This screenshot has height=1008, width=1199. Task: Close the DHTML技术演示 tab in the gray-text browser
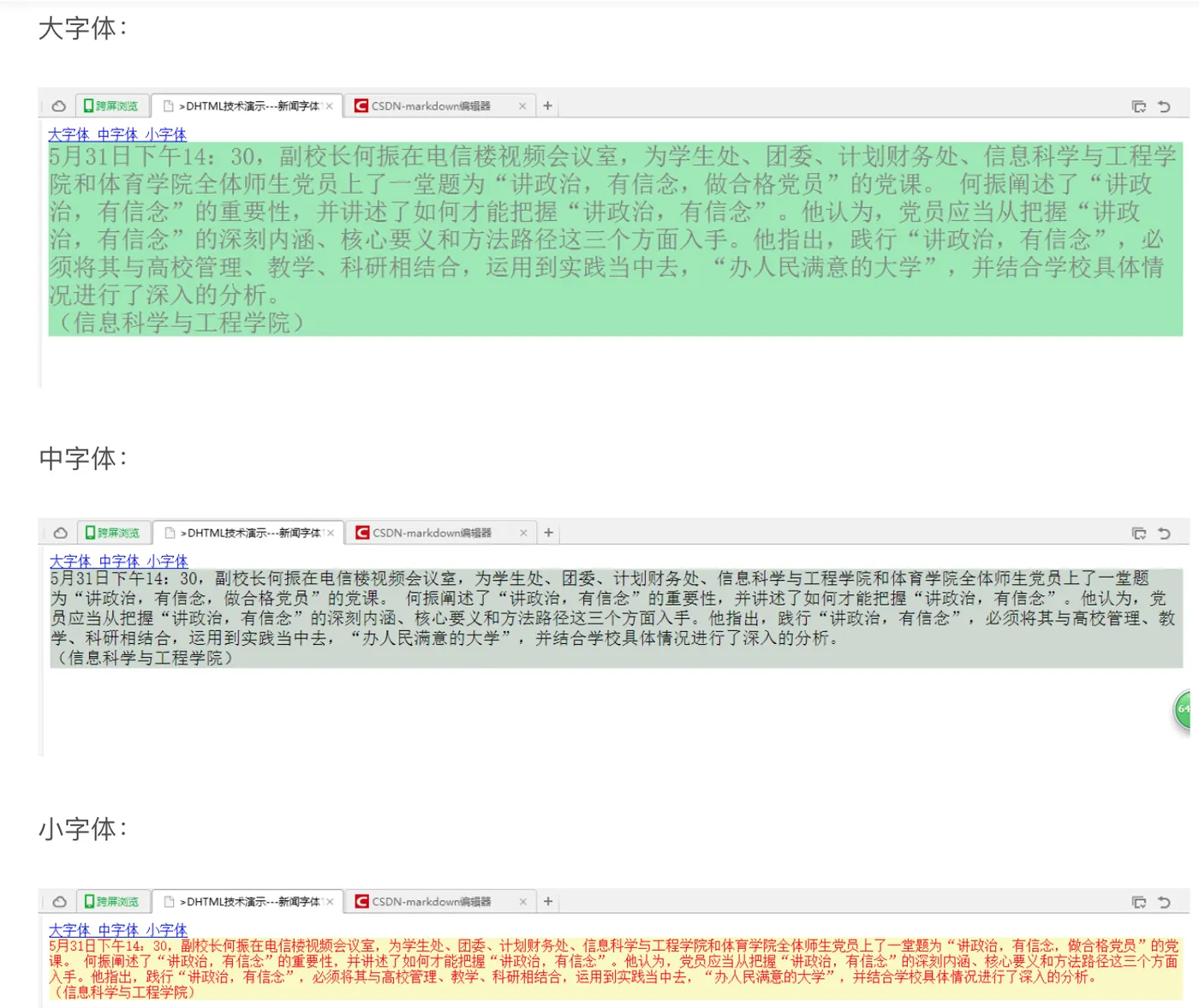(331, 533)
